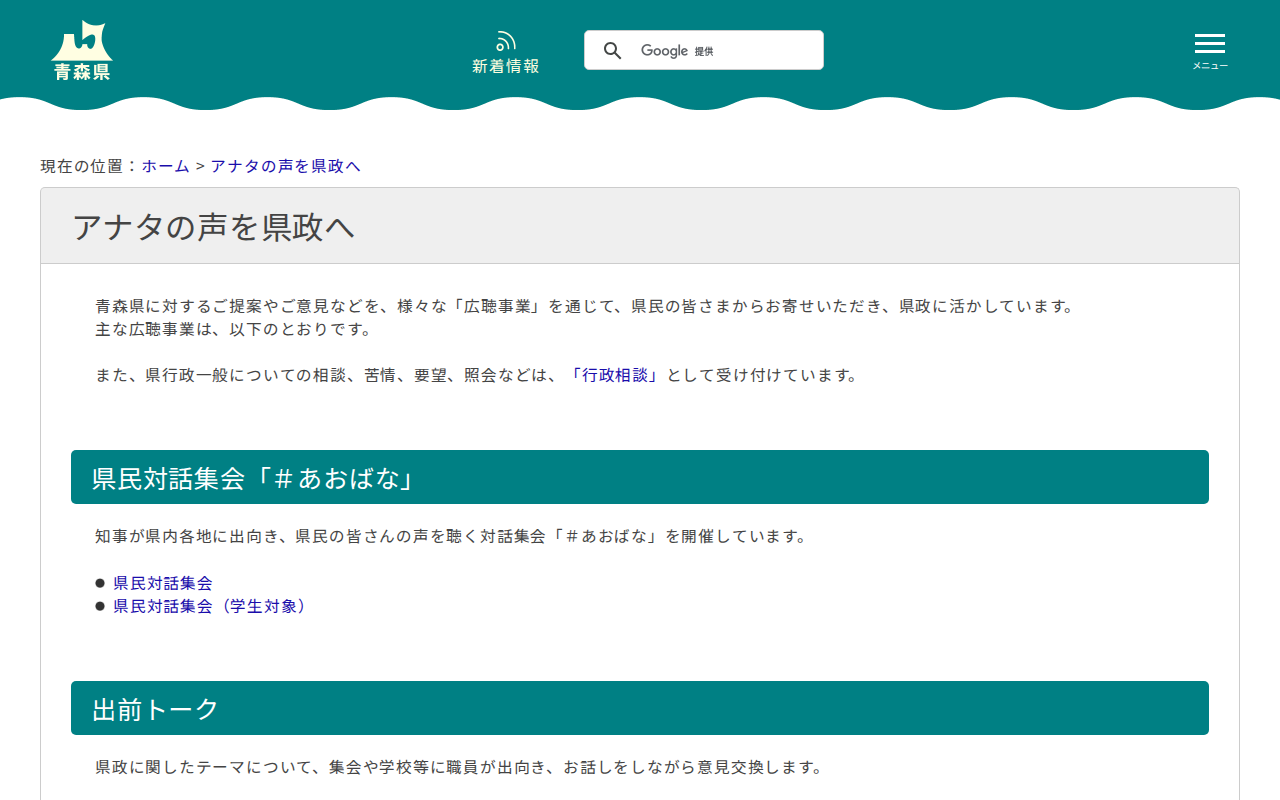Click the 出前トーク section header
The width and height of the screenshot is (1280, 800).
[x=156, y=709]
